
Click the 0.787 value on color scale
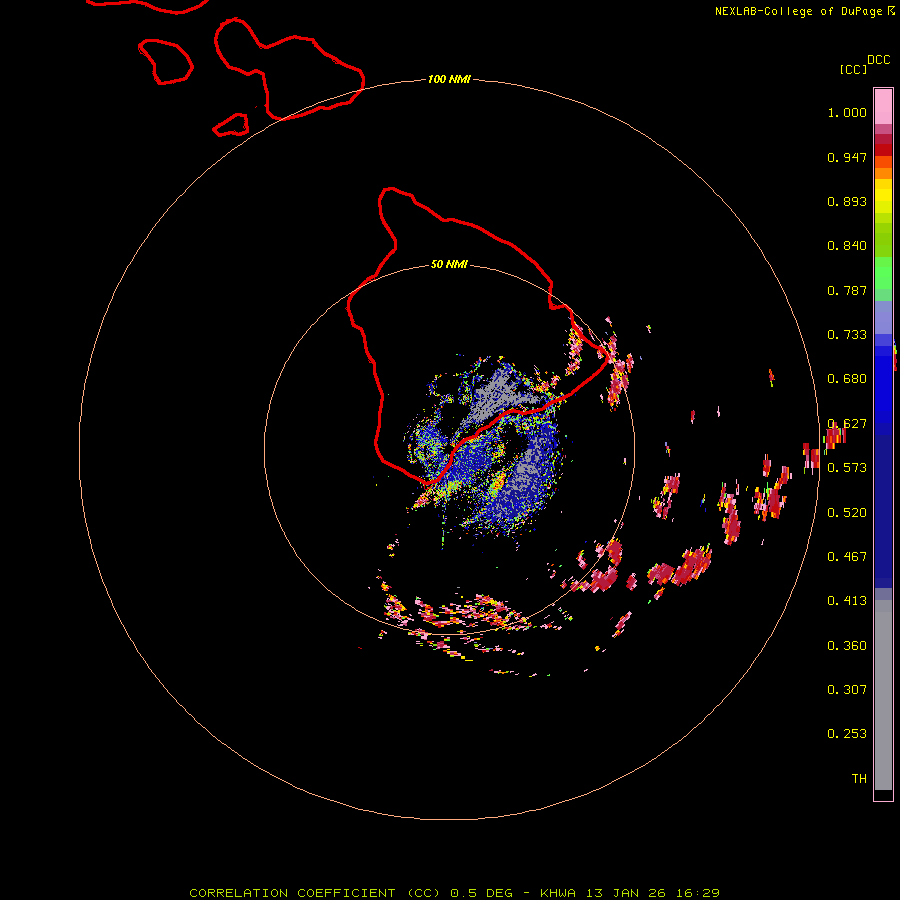pos(847,290)
